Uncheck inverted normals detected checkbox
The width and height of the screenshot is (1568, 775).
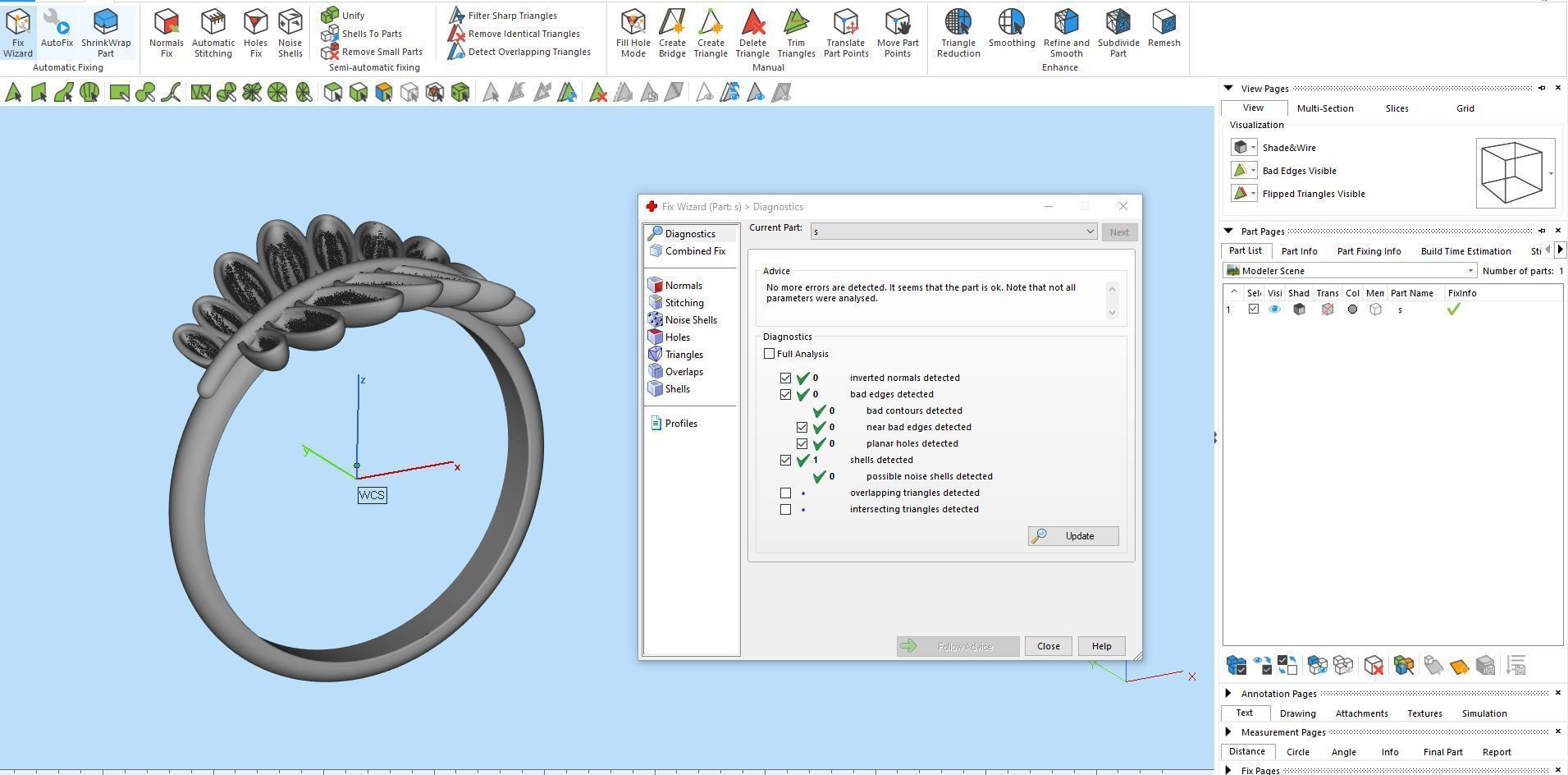785,378
